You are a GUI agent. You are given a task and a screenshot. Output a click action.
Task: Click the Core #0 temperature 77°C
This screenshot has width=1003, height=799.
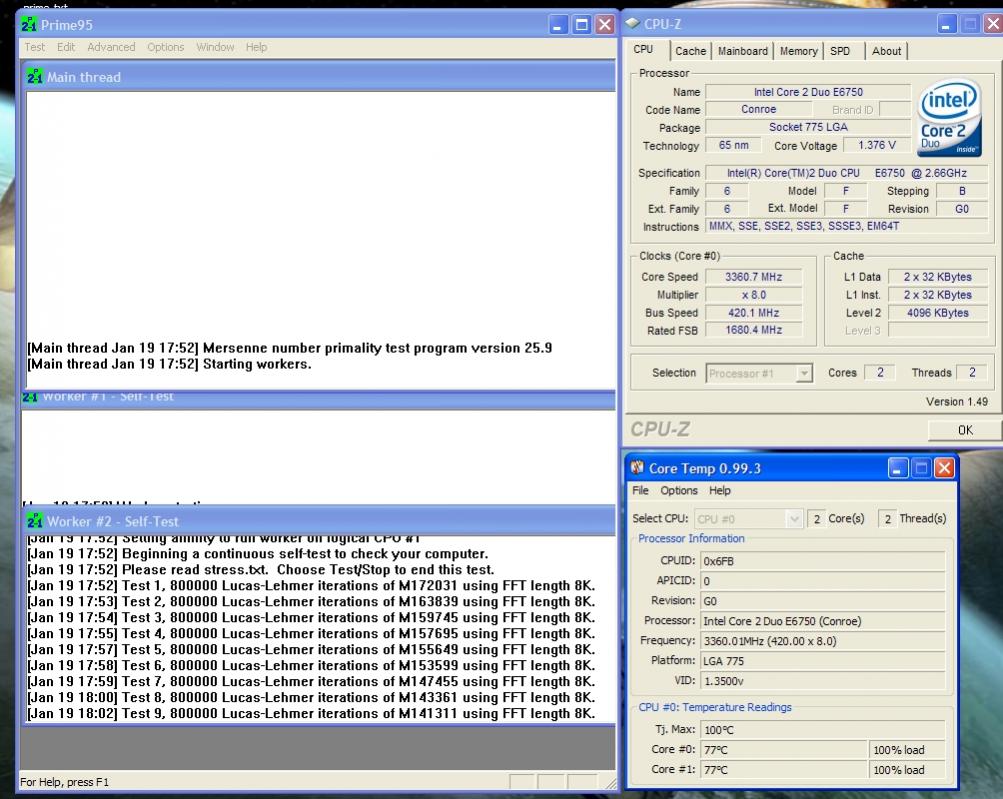coord(784,749)
